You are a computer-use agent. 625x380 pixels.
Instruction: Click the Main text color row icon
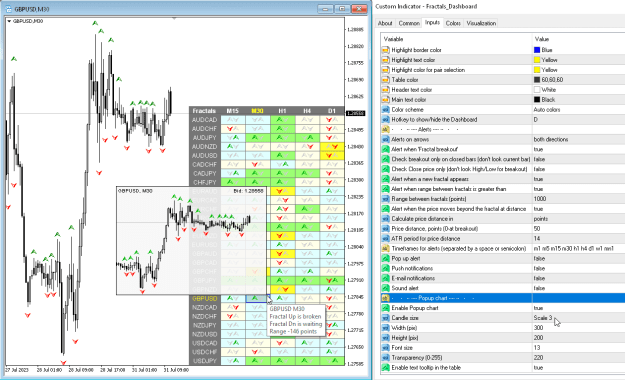385,100
